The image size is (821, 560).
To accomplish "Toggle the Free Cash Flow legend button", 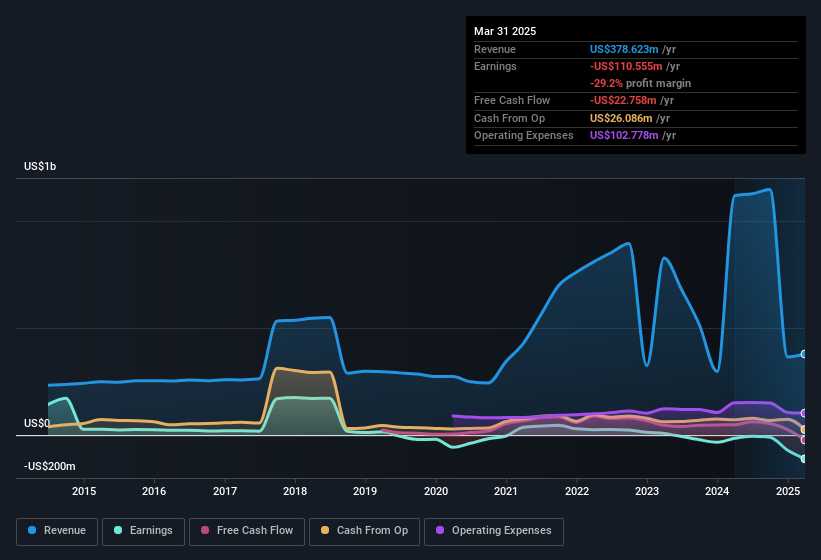I will (247, 531).
